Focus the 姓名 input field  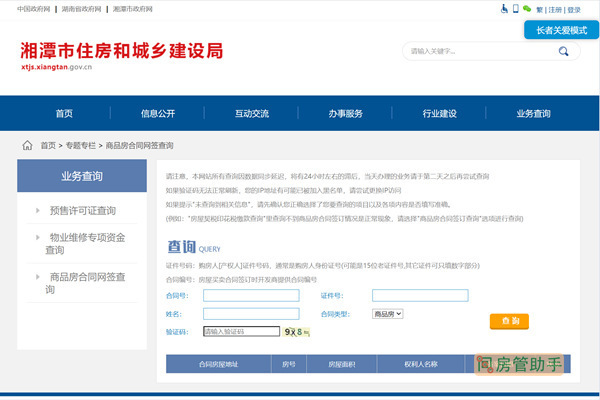tap(251, 314)
